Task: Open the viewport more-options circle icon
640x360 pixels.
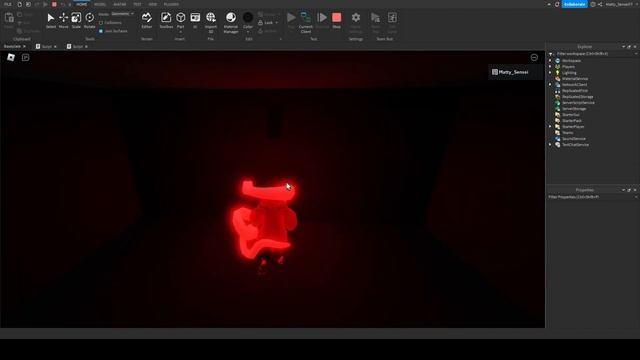Action: click(x=534, y=58)
